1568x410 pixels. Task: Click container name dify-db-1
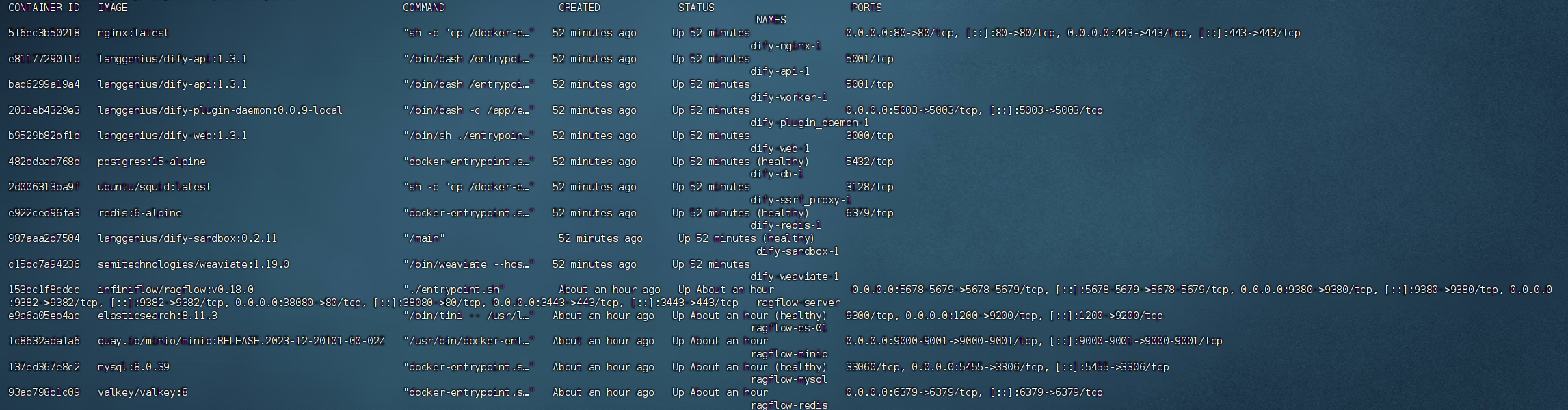click(x=777, y=174)
